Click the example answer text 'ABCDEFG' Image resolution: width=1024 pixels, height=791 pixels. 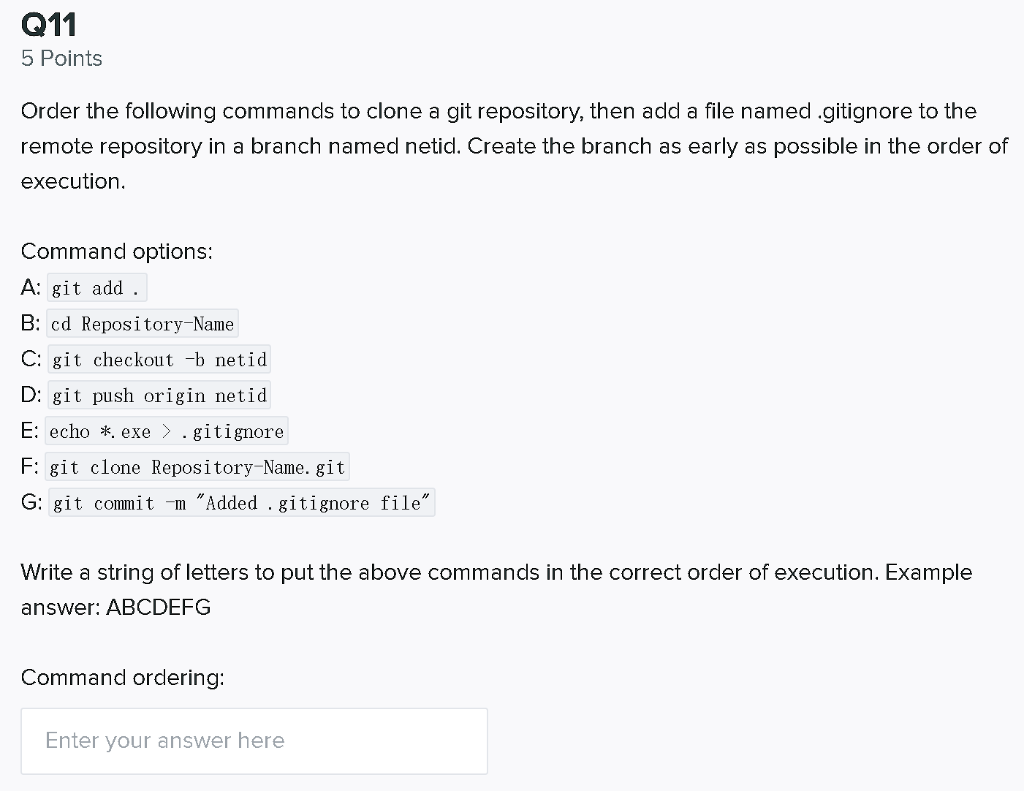click(x=158, y=607)
